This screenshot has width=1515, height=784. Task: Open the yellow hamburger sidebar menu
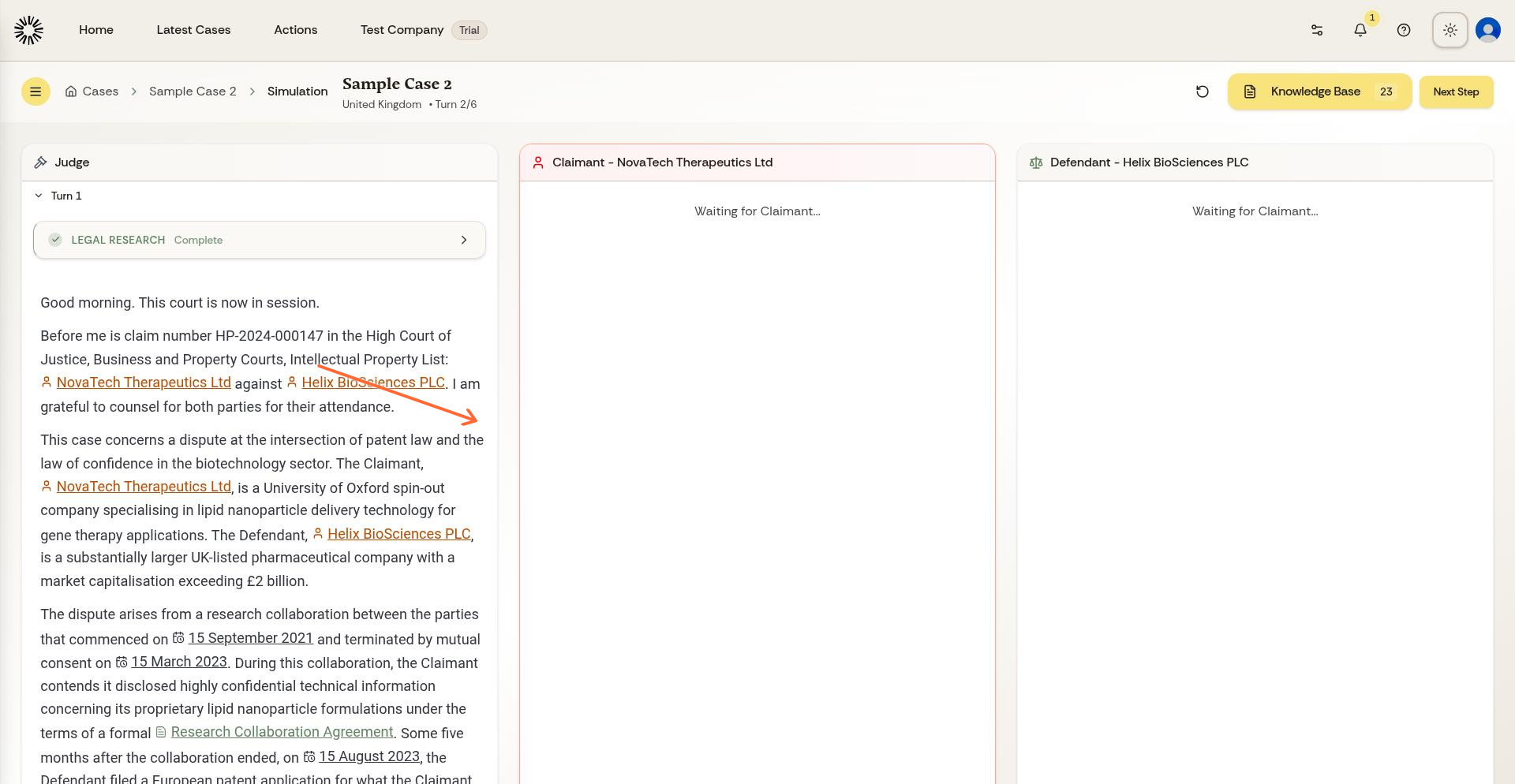tap(36, 91)
